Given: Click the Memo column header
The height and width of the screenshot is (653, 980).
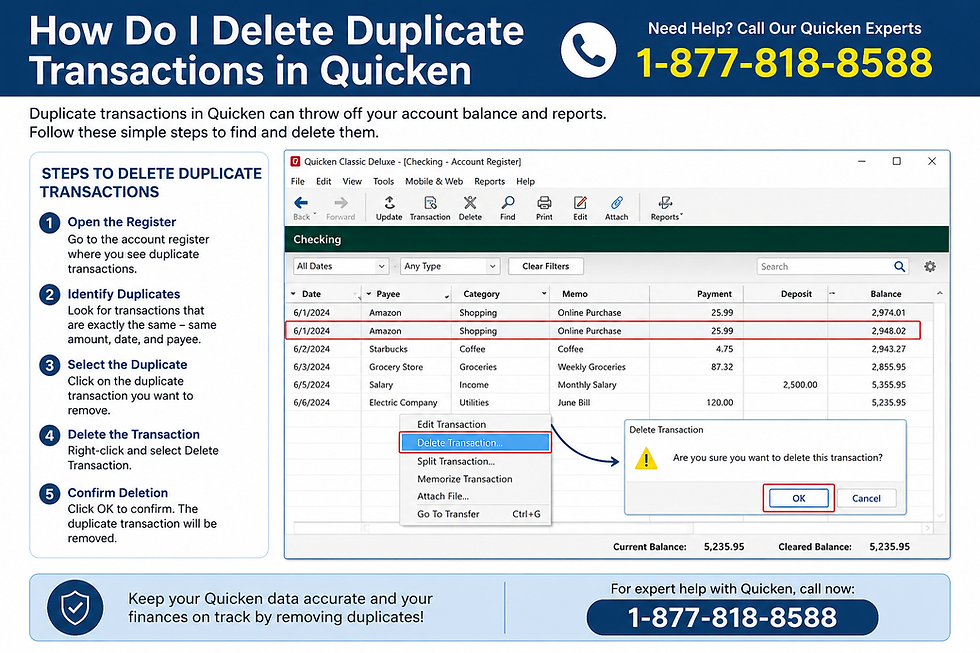Looking at the screenshot, I should (574, 294).
